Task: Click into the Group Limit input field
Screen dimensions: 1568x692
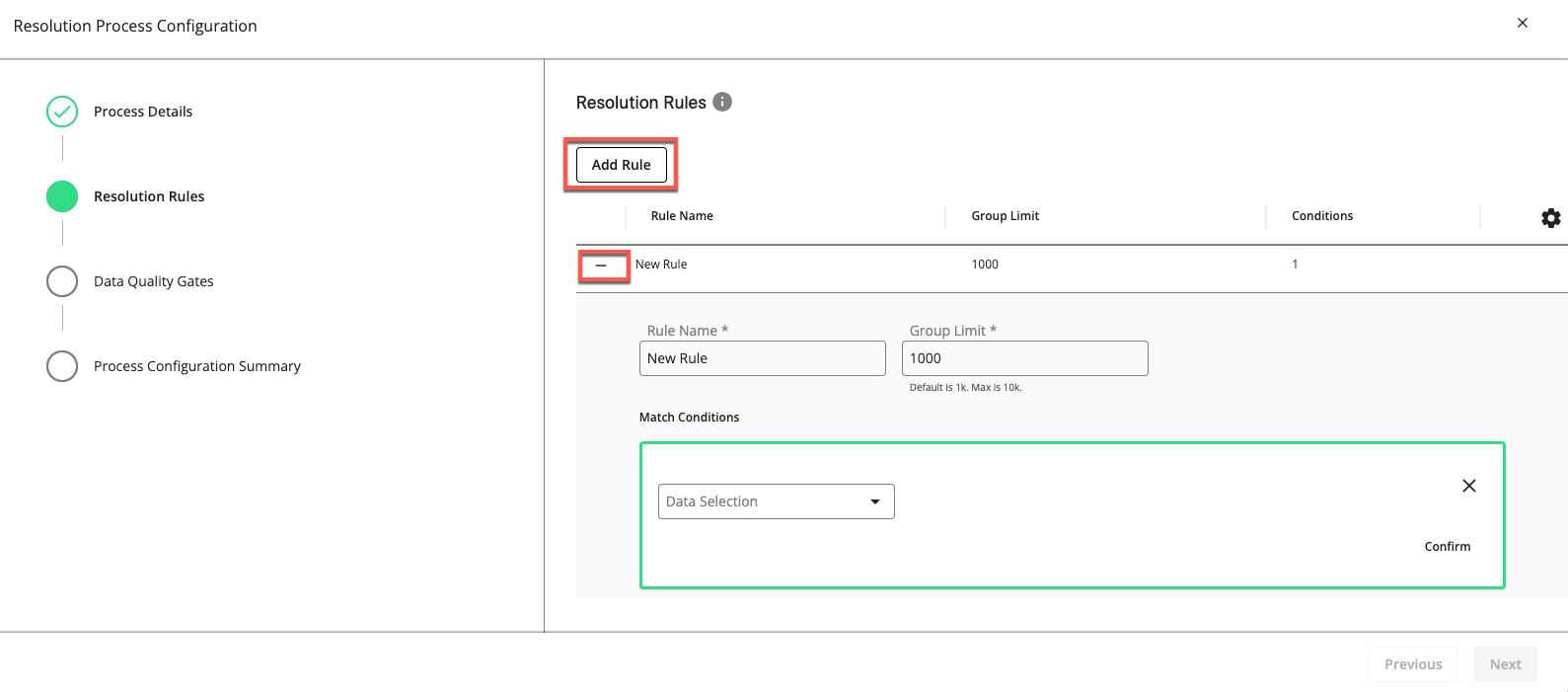Action: [x=1024, y=358]
